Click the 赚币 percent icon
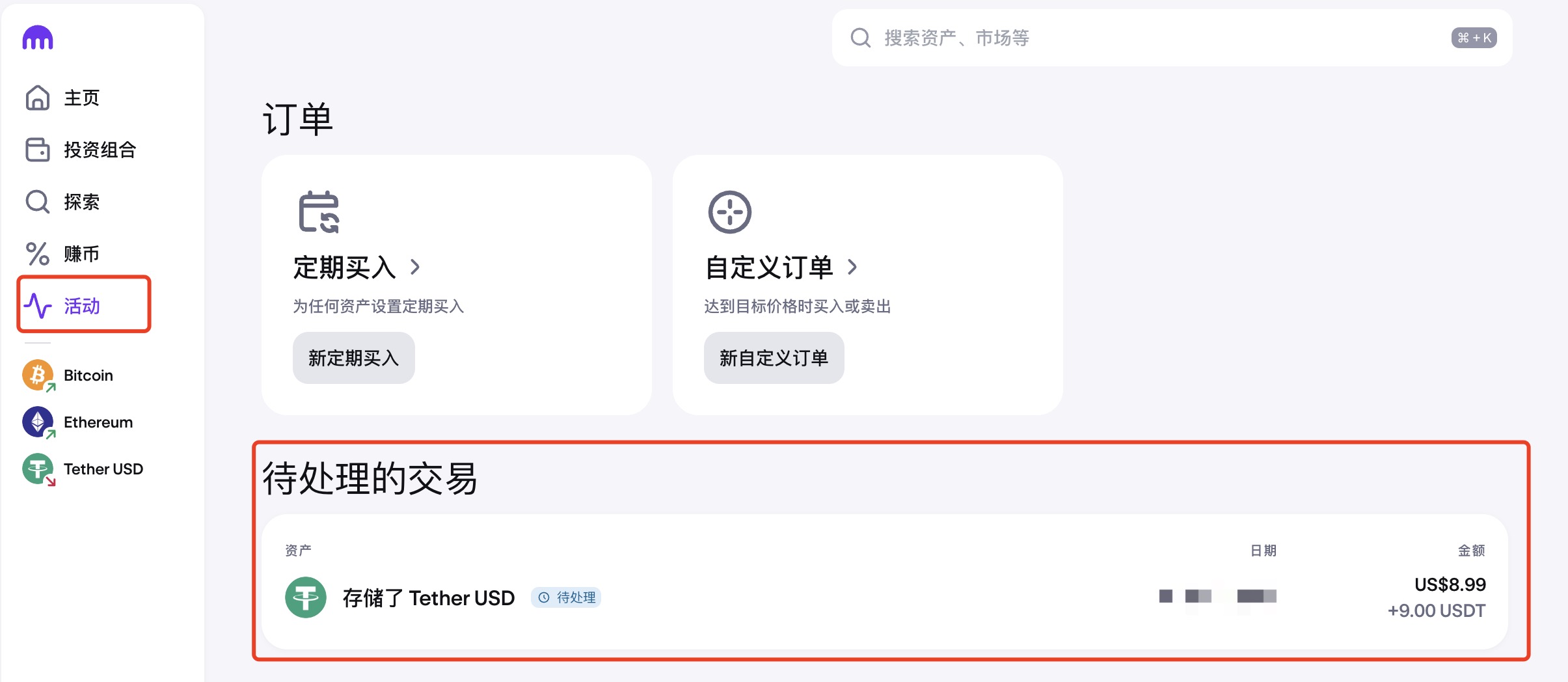This screenshot has width=1568, height=682. (37, 254)
